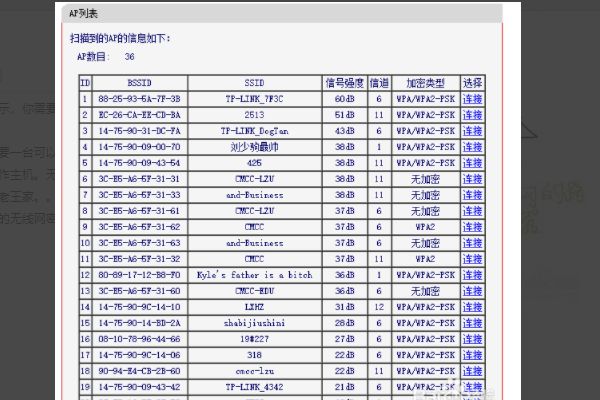Click 连接 link for SSID 318
Image resolution: width=600 pixels, height=400 pixels.
[473, 354]
